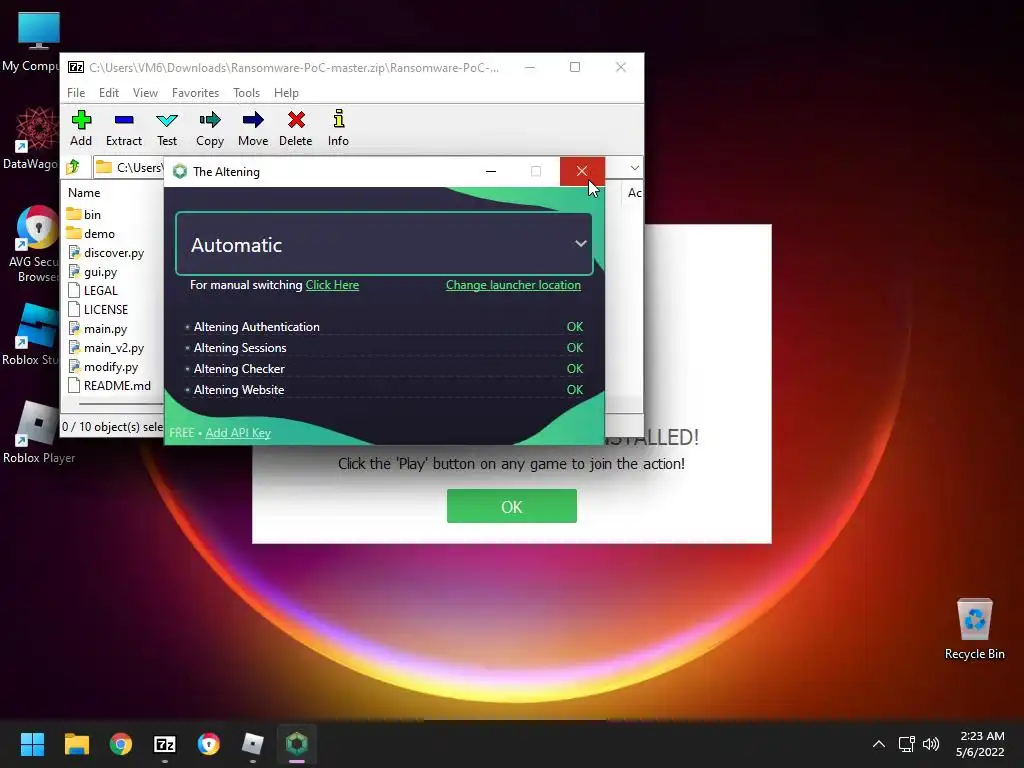The image size is (1024, 768).
Task: Open the Recycle Bin desktop icon
Action: click(x=974, y=629)
